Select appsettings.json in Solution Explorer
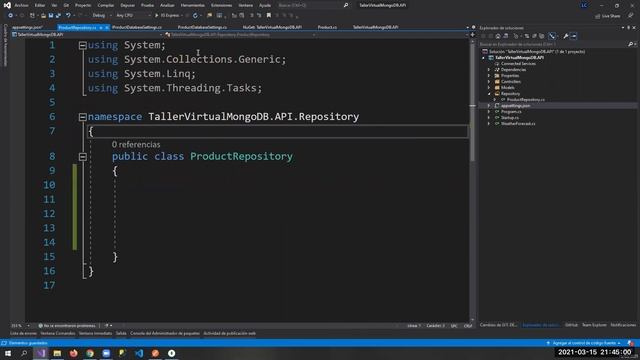 (x=516, y=106)
